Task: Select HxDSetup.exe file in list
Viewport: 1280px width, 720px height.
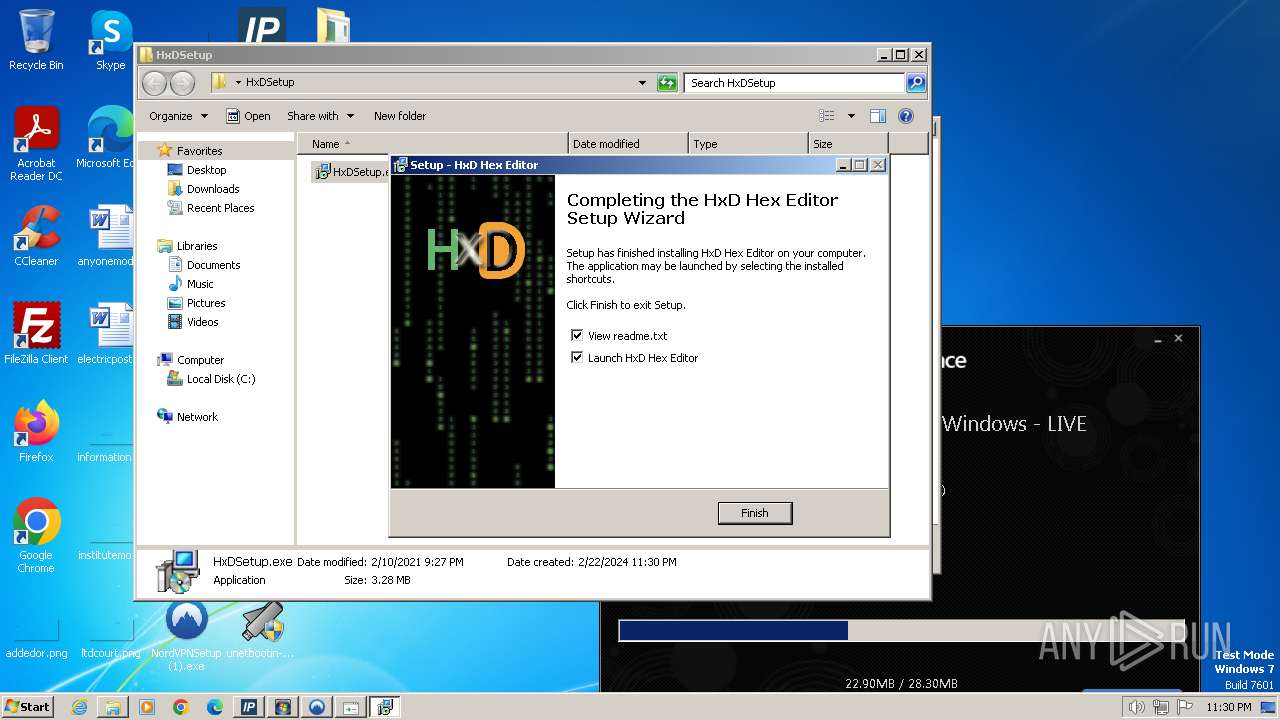Action: tap(350, 171)
